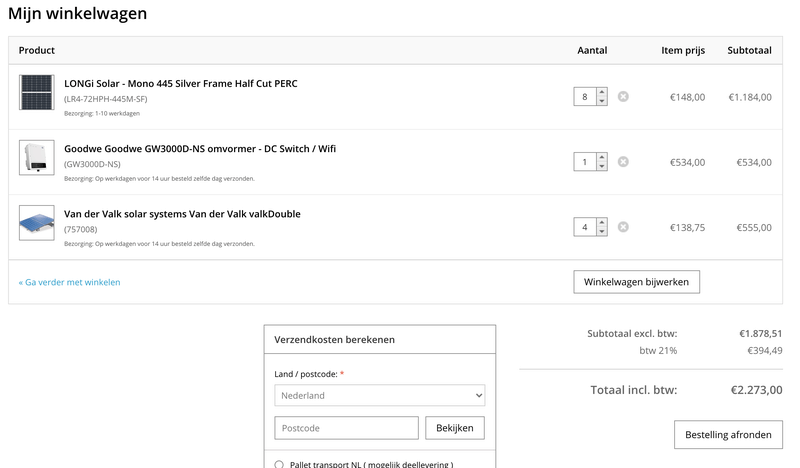800x468 pixels.
Task: Click the Mijn winkelwagen page title
Action: (x=78, y=13)
